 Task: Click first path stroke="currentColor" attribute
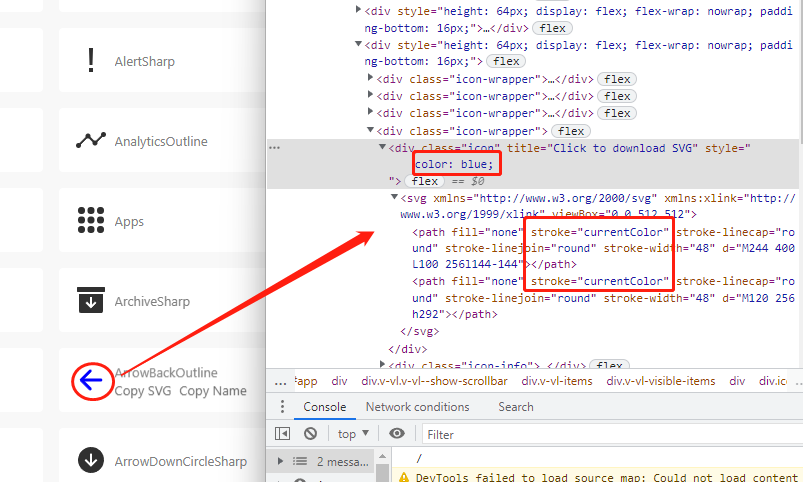point(600,233)
